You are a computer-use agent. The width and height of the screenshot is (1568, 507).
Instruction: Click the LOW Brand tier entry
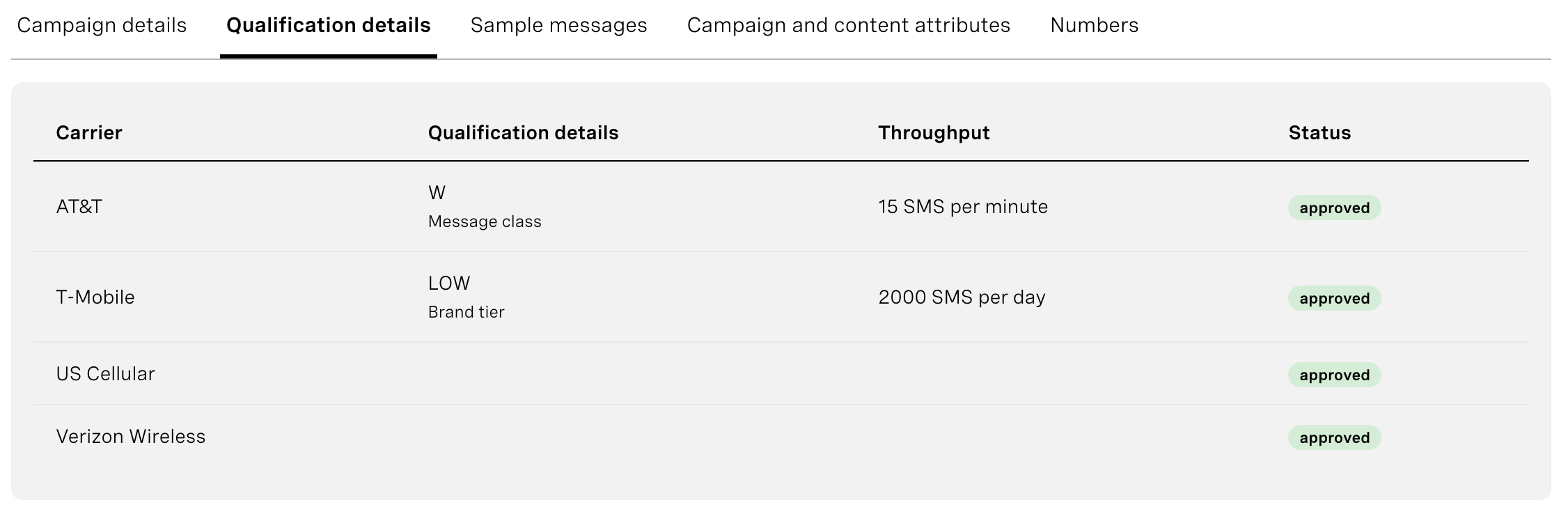(467, 297)
